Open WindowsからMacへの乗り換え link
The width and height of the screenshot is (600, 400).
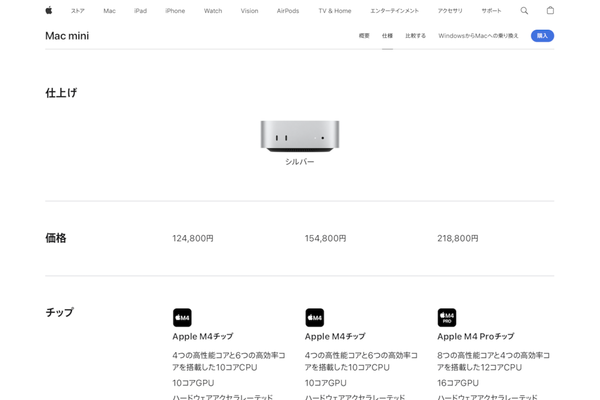pos(478,36)
